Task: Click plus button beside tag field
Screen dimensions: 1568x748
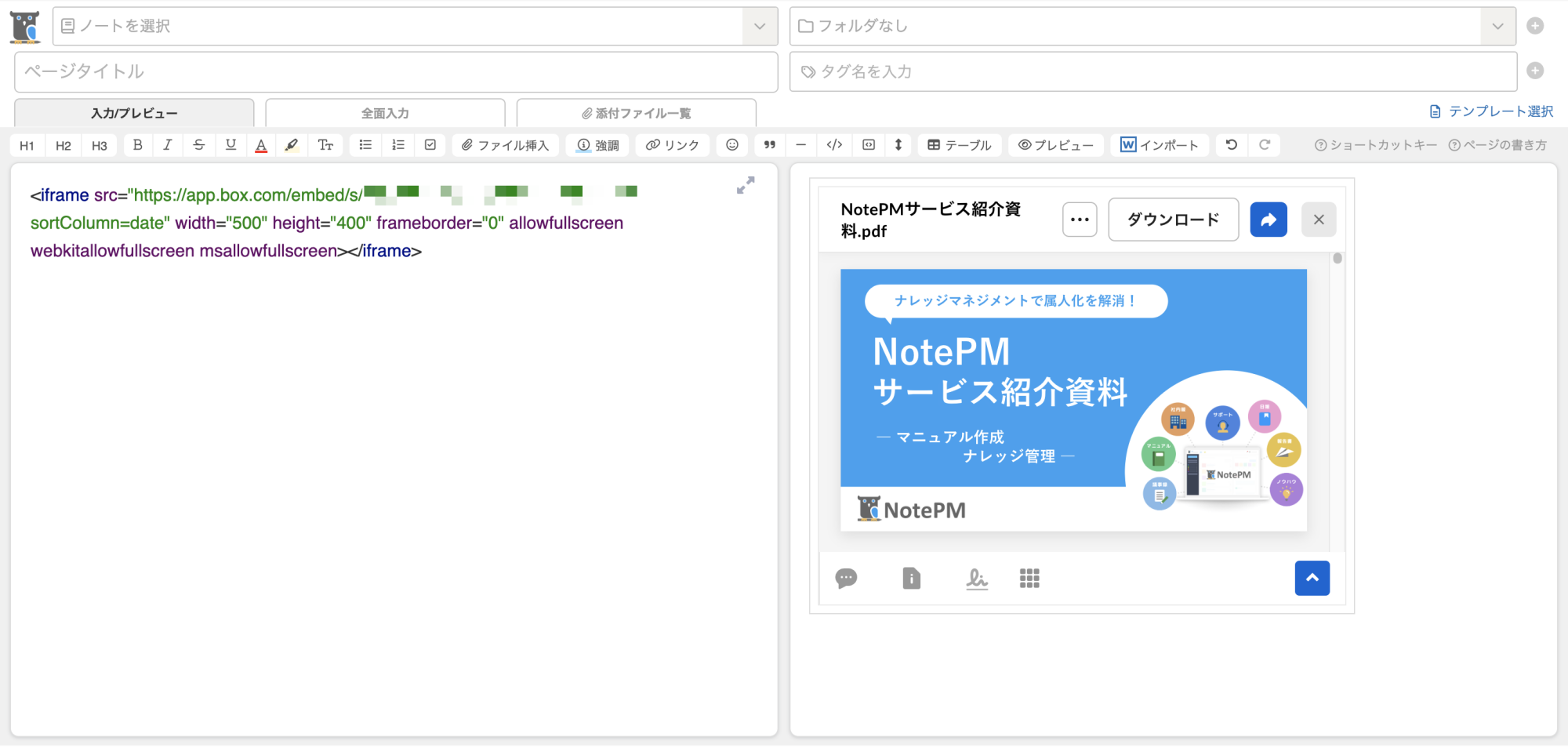Action: (1535, 71)
